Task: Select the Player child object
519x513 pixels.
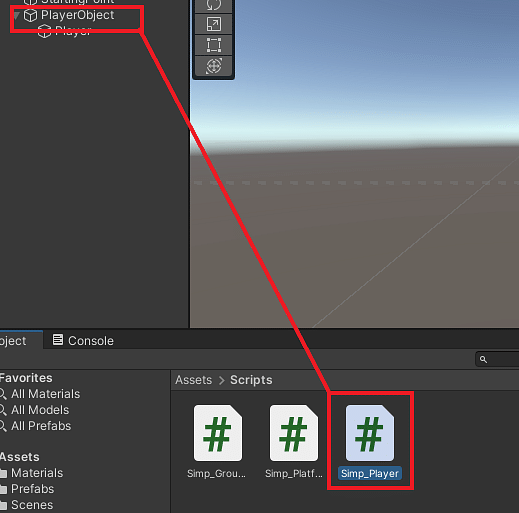Action: [x=73, y=31]
